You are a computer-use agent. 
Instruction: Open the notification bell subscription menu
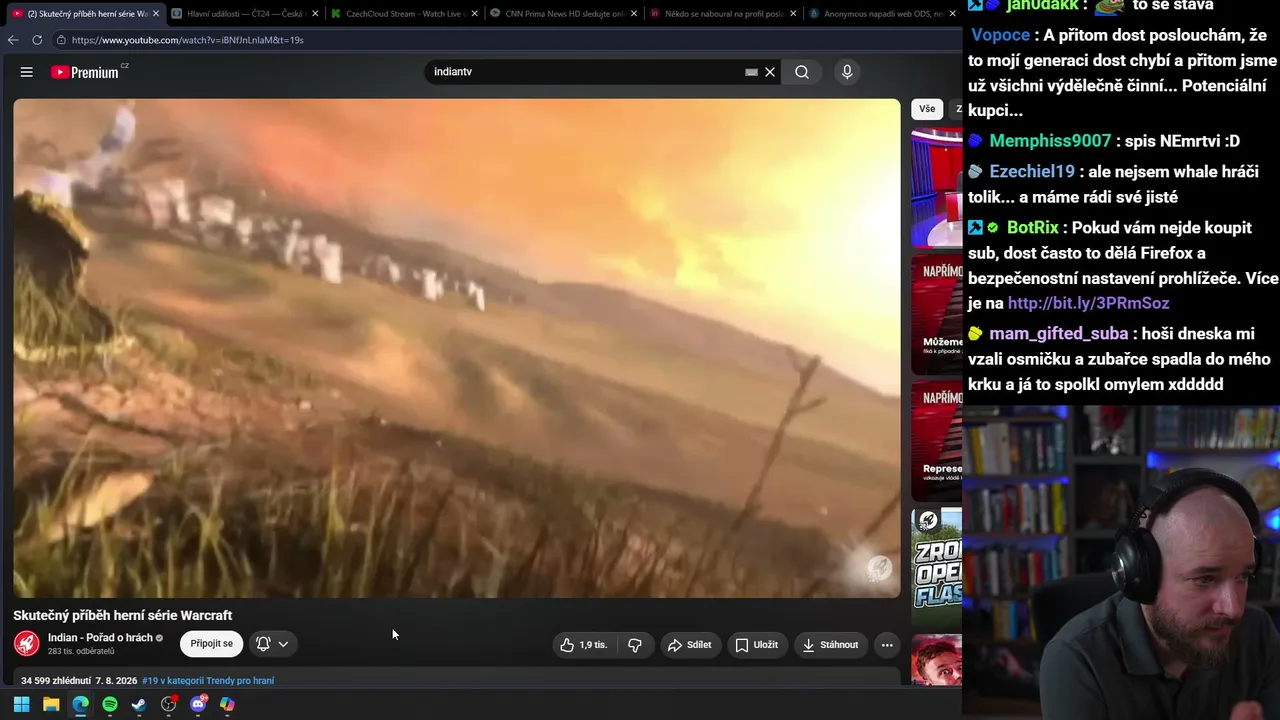(272, 644)
